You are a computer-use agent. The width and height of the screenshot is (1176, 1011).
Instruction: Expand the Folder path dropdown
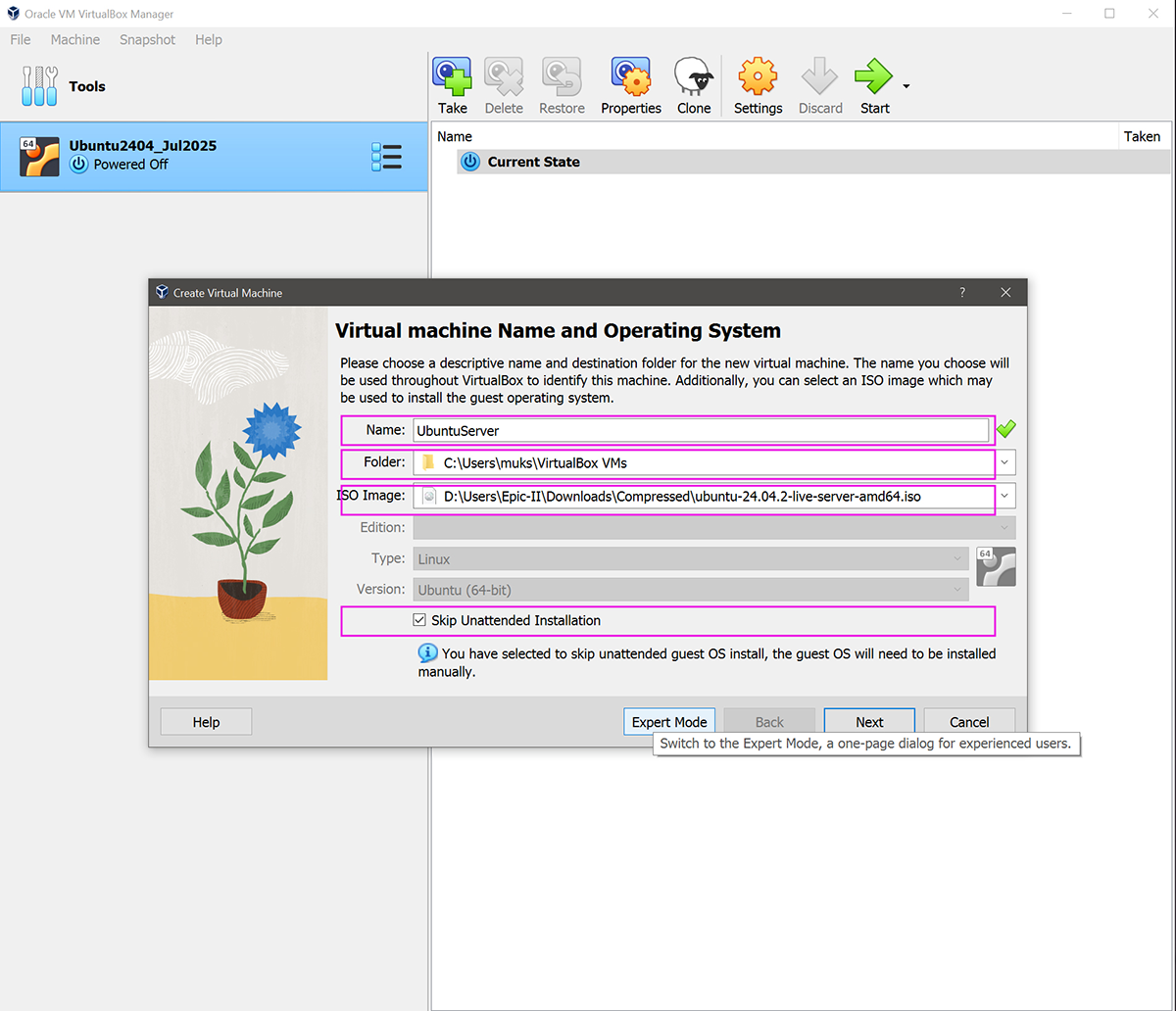tap(1005, 462)
